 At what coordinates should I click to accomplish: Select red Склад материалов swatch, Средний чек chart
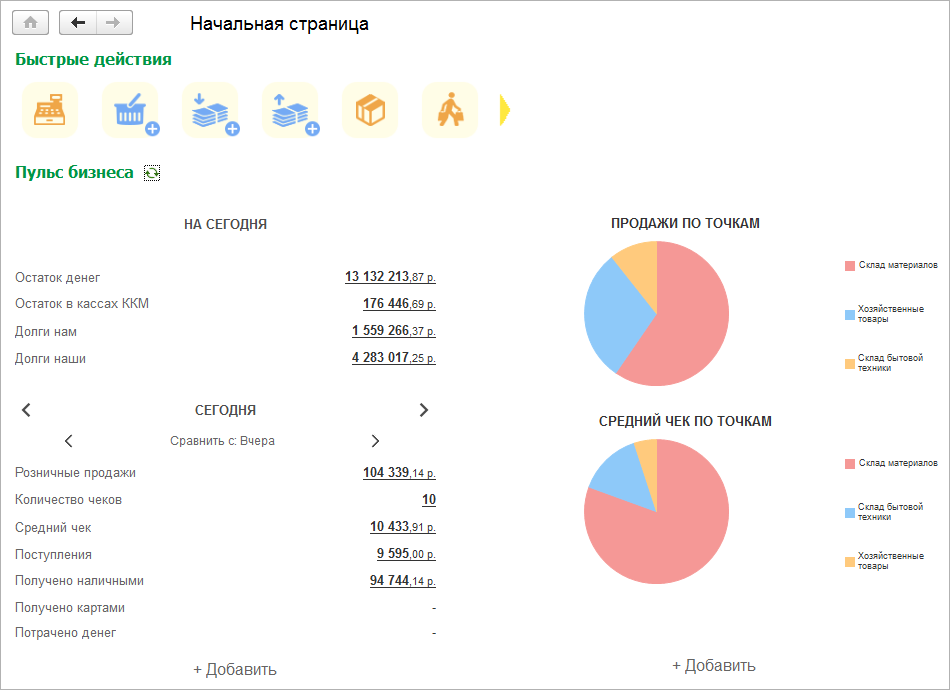point(850,463)
